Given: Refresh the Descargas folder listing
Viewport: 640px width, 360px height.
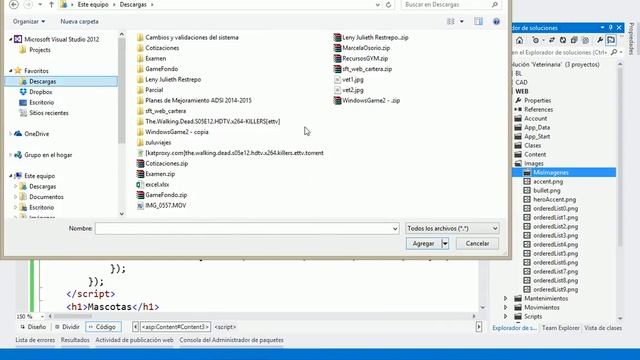Looking at the screenshot, I should [x=388, y=4].
